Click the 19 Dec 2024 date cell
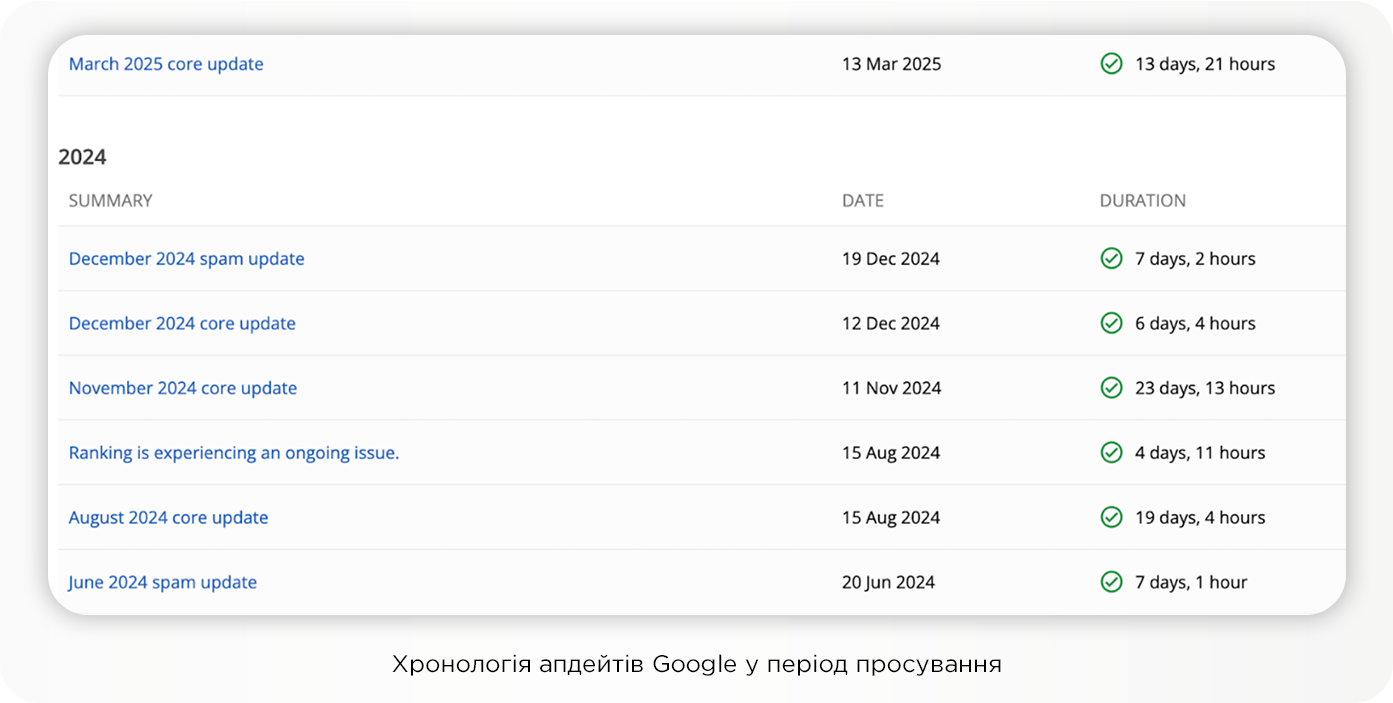This screenshot has height=703, width=1393. pyautogui.click(x=890, y=259)
